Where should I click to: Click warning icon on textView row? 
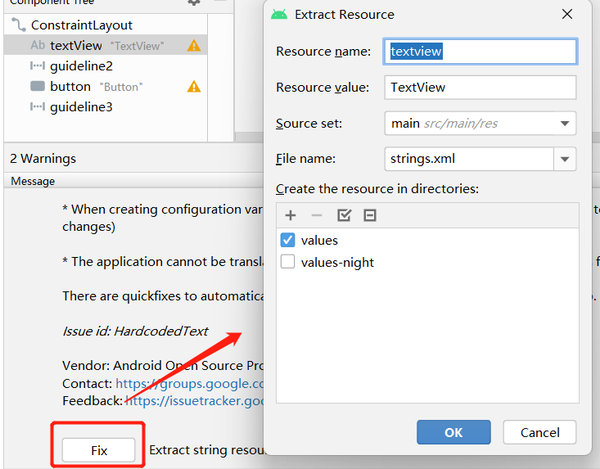coord(194,46)
